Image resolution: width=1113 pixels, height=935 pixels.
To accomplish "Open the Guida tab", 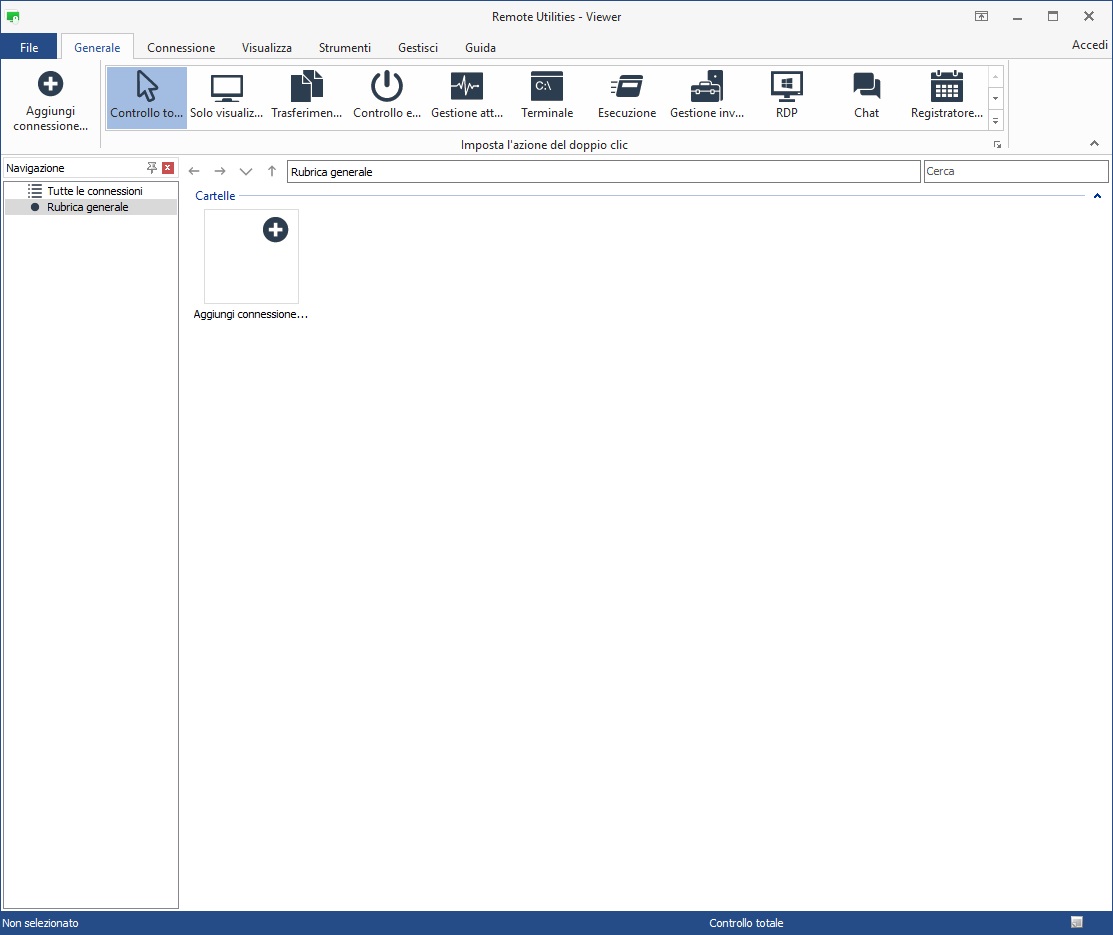I will tap(481, 48).
